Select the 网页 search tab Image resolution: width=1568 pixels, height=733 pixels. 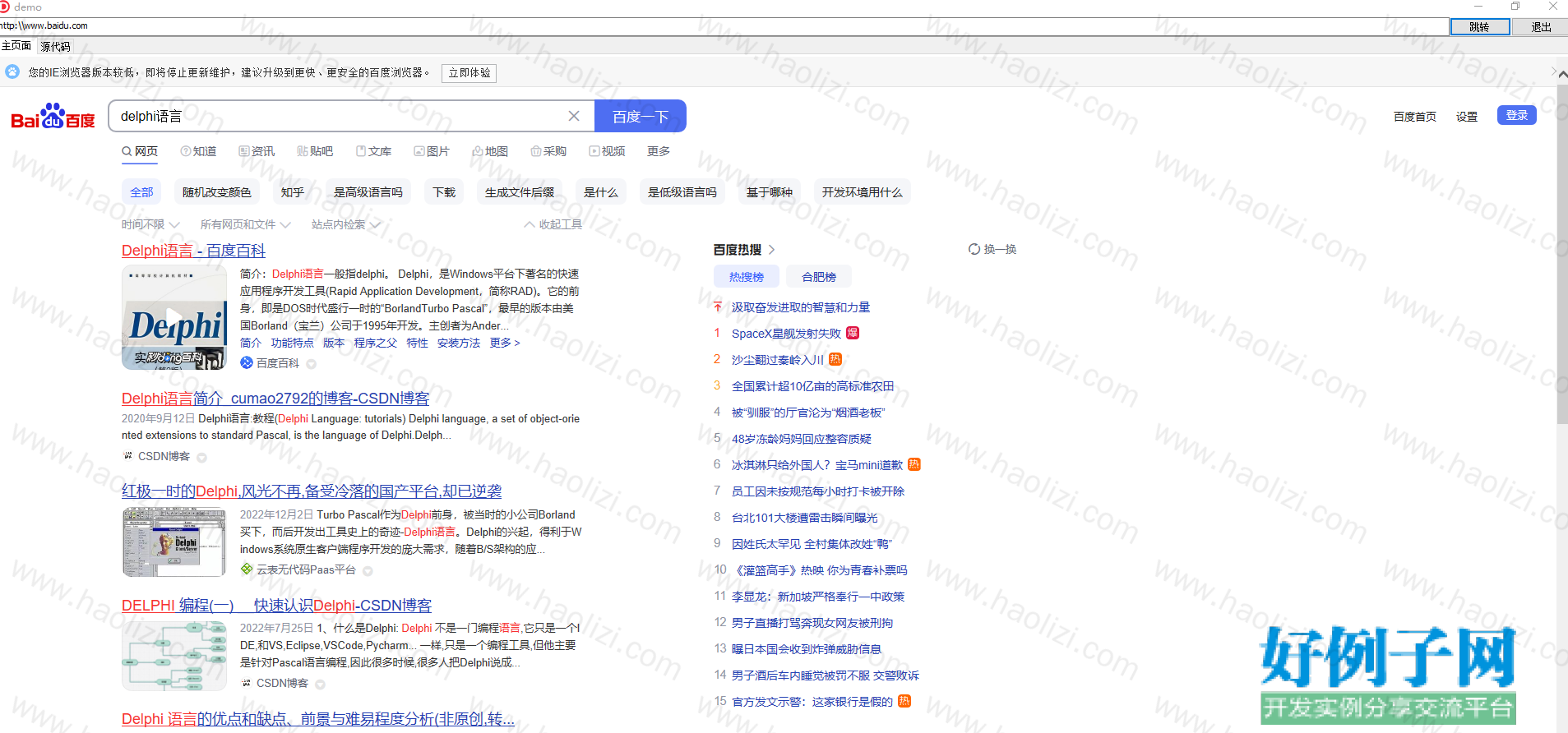pos(140,151)
